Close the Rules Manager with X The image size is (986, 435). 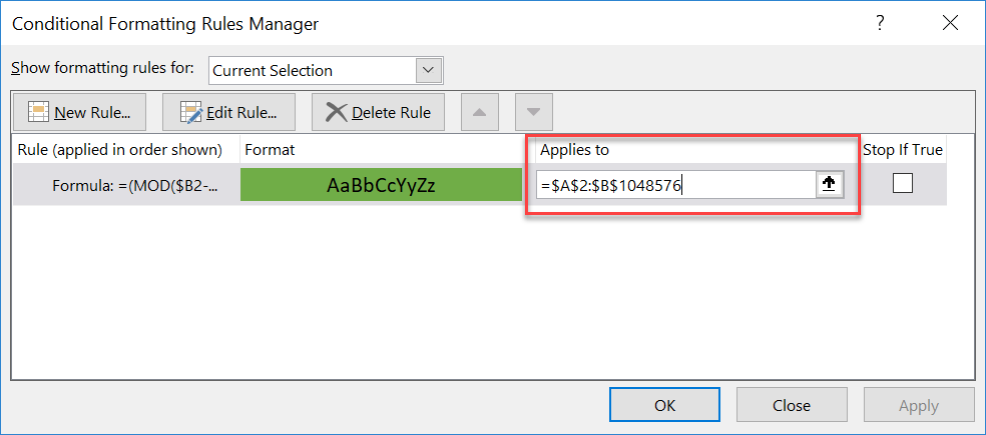(x=949, y=23)
